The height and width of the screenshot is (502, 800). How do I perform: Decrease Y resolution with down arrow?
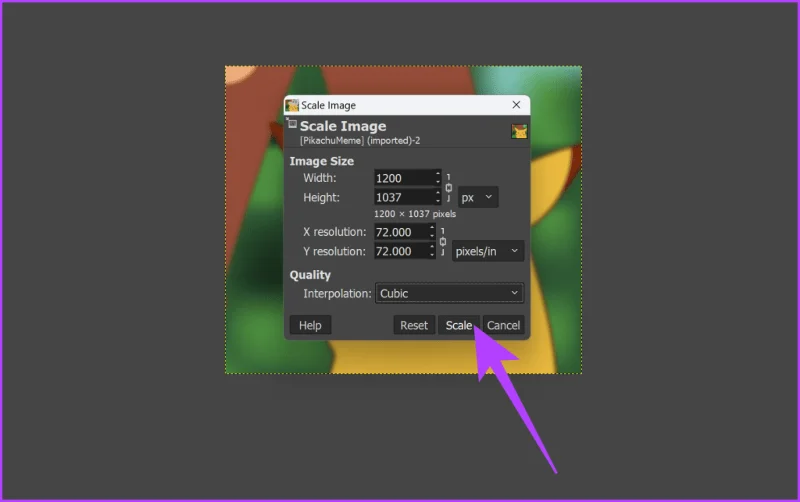pos(432,255)
